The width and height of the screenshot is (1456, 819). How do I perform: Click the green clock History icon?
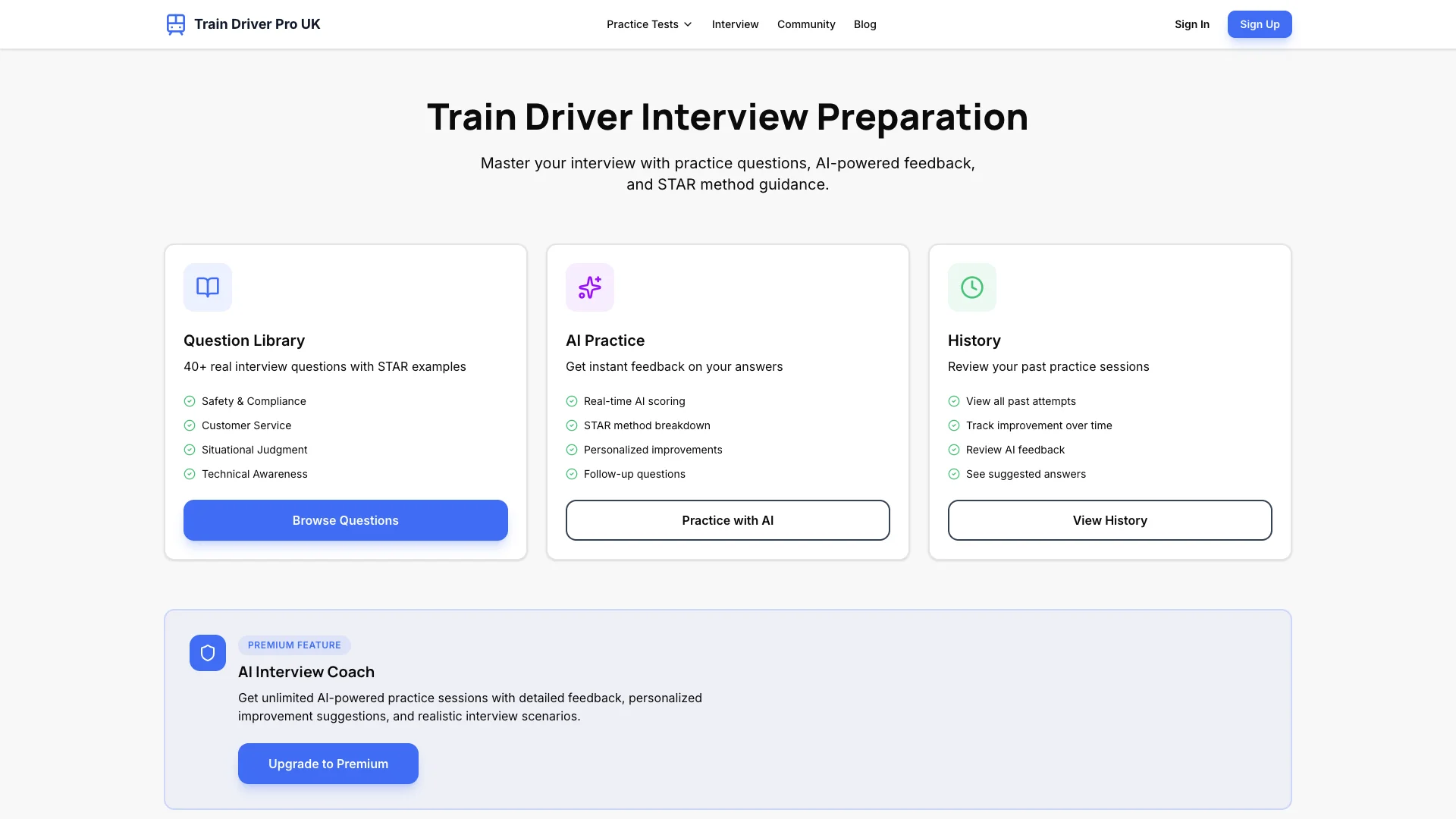(972, 287)
